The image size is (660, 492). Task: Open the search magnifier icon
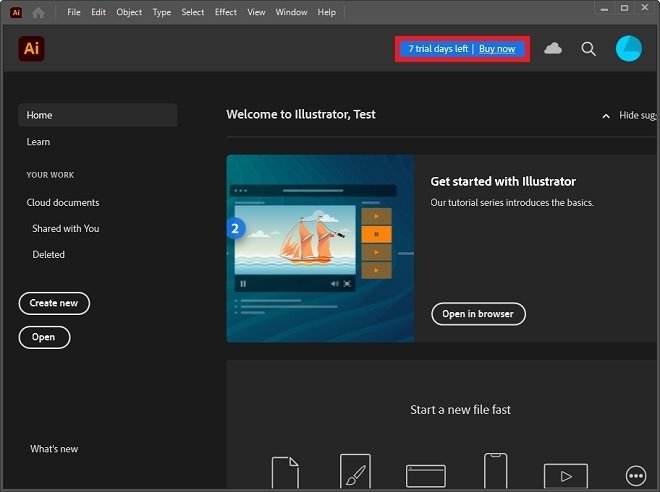pos(588,49)
